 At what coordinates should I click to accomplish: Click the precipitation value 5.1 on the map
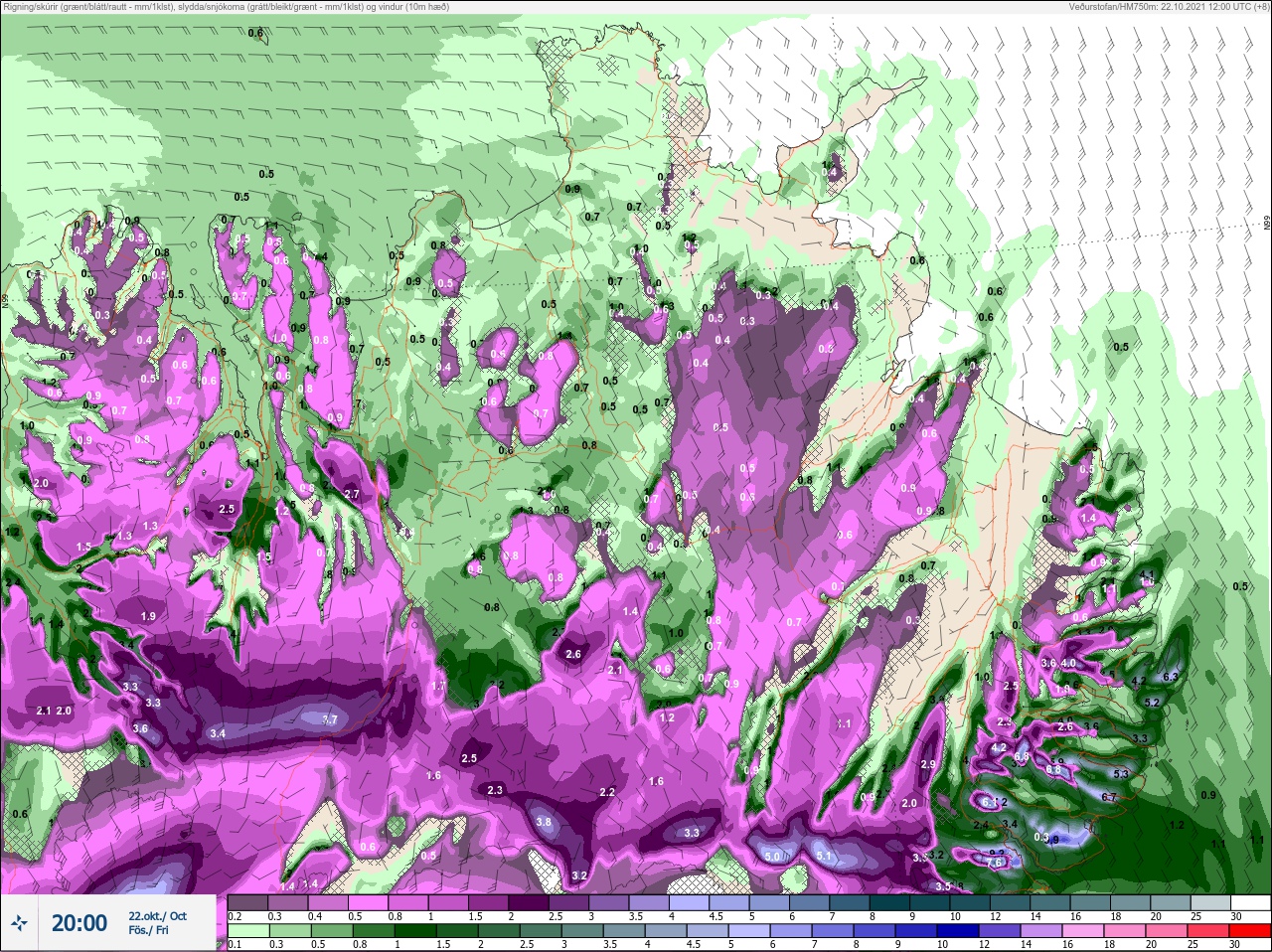(x=823, y=856)
